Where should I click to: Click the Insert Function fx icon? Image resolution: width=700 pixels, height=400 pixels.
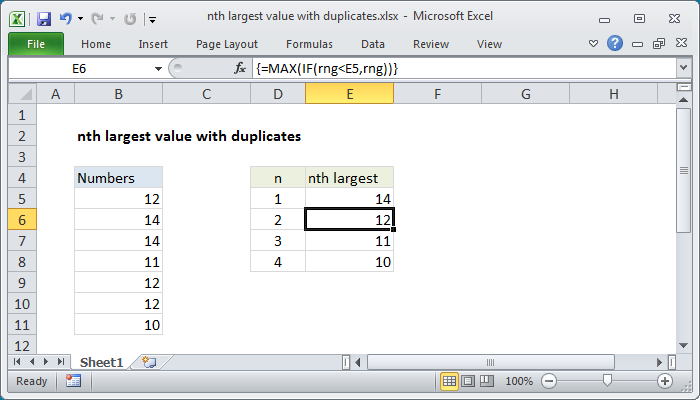tap(240, 68)
